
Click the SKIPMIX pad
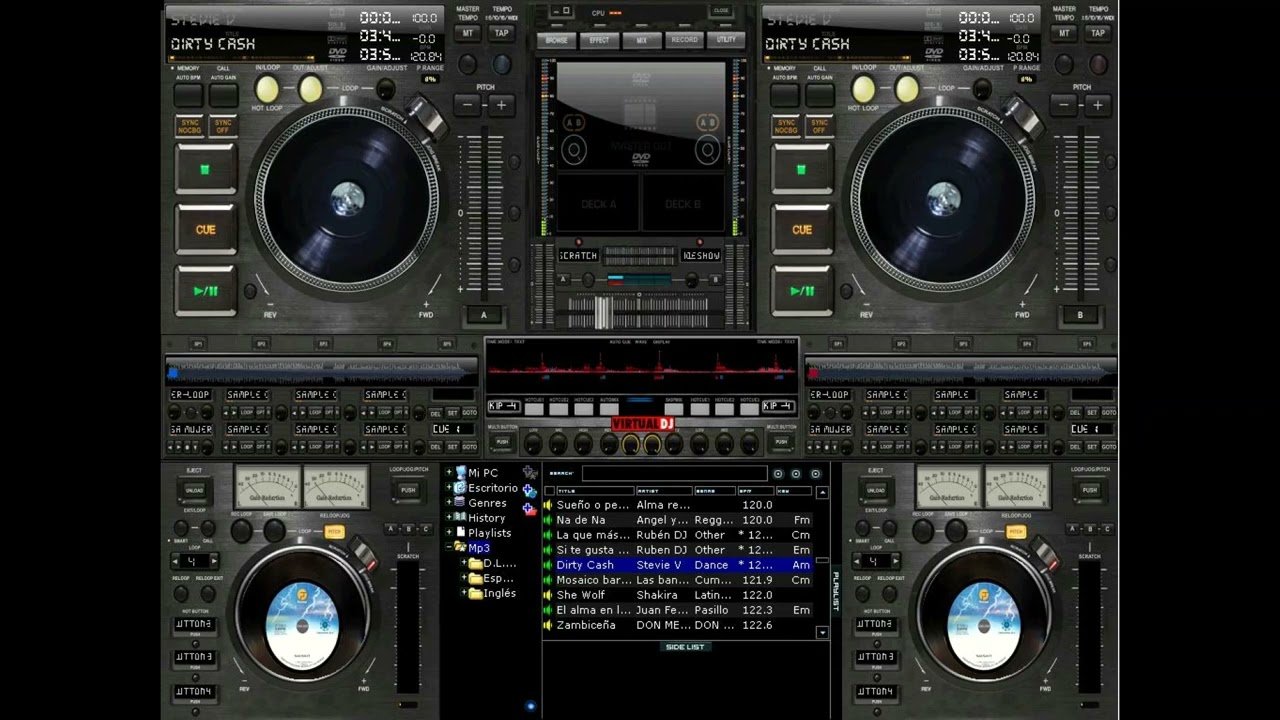point(674,408)
